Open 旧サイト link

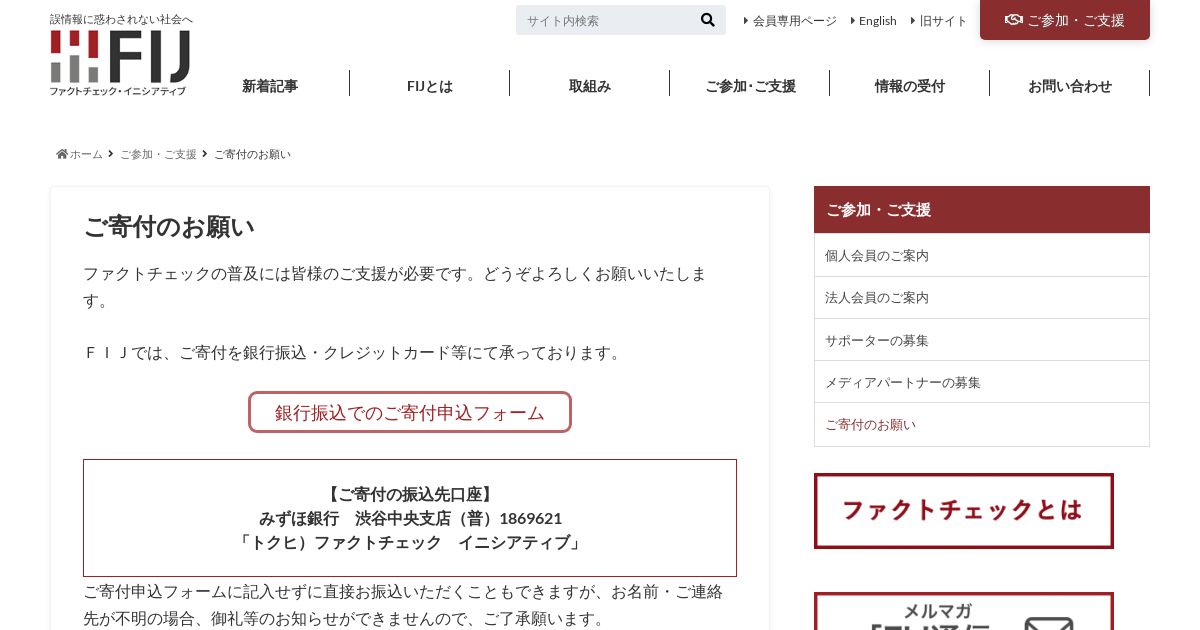(x=943, y=20)
